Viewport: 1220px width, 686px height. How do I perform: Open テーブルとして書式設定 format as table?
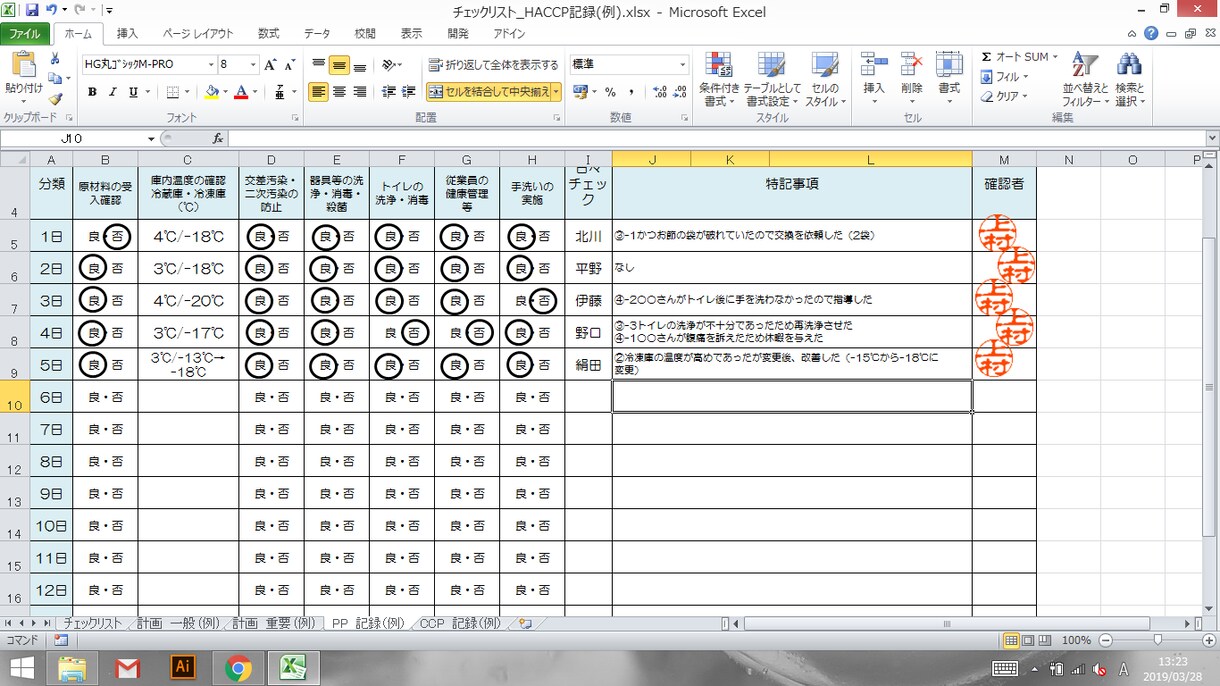click(x=771, y=79)
